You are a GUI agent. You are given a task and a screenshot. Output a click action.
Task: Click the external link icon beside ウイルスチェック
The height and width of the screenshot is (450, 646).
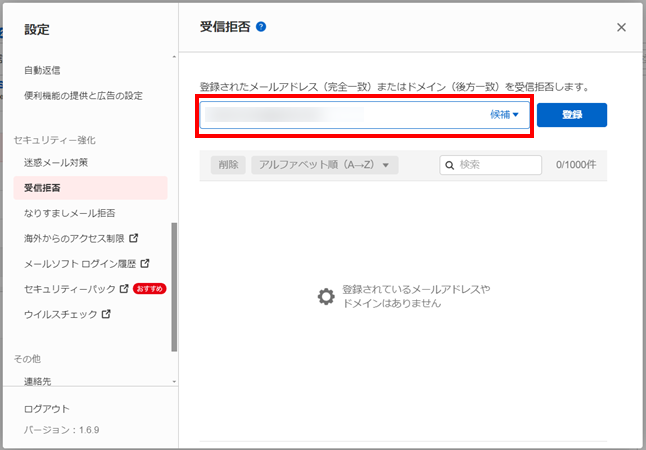tap(106, 314)
